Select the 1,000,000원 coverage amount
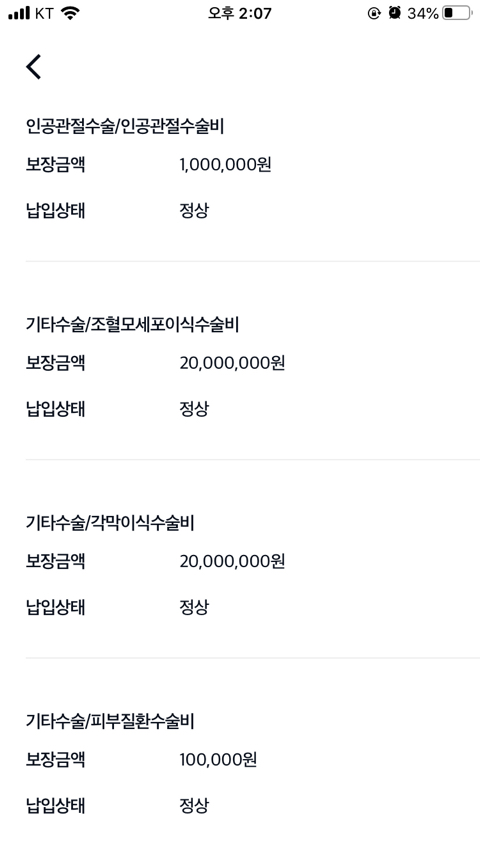 [x=226, y=164]
